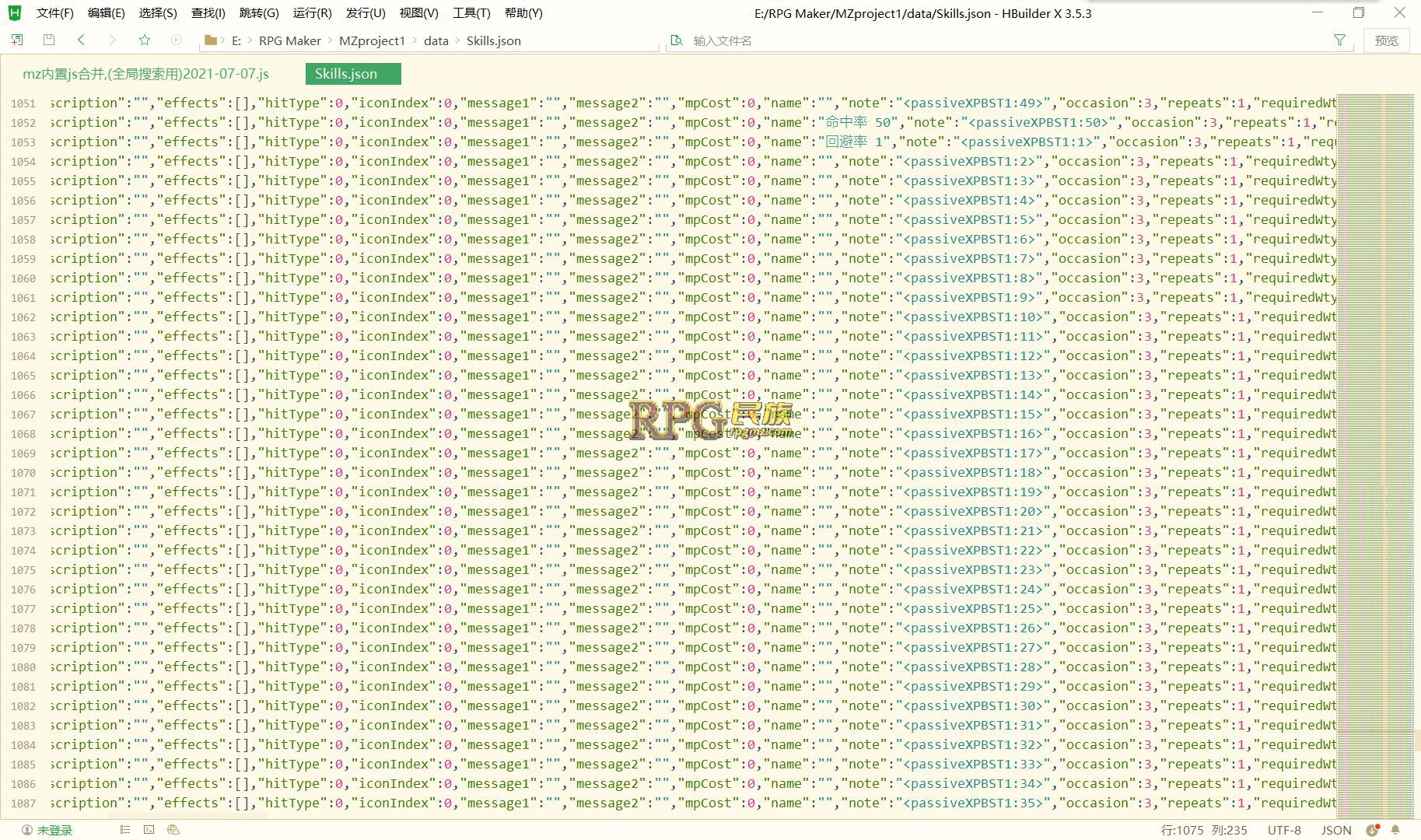This screenshot has width=1421, height=840.
Task: Expand the chevron after MZproject1 breadcrumb
Action: pos(415,40)
